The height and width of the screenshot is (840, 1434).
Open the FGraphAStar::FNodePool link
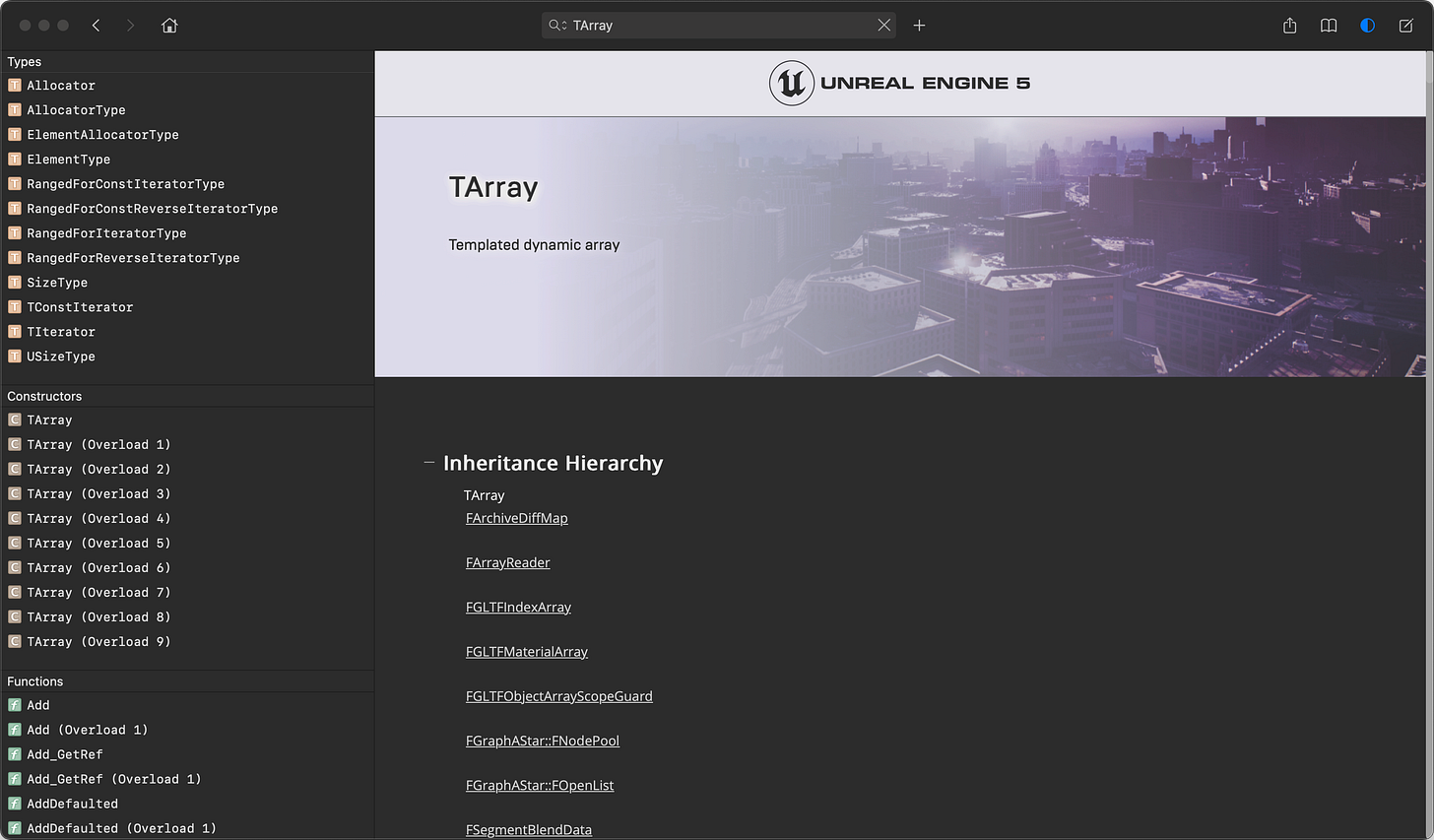coord(543,741)
